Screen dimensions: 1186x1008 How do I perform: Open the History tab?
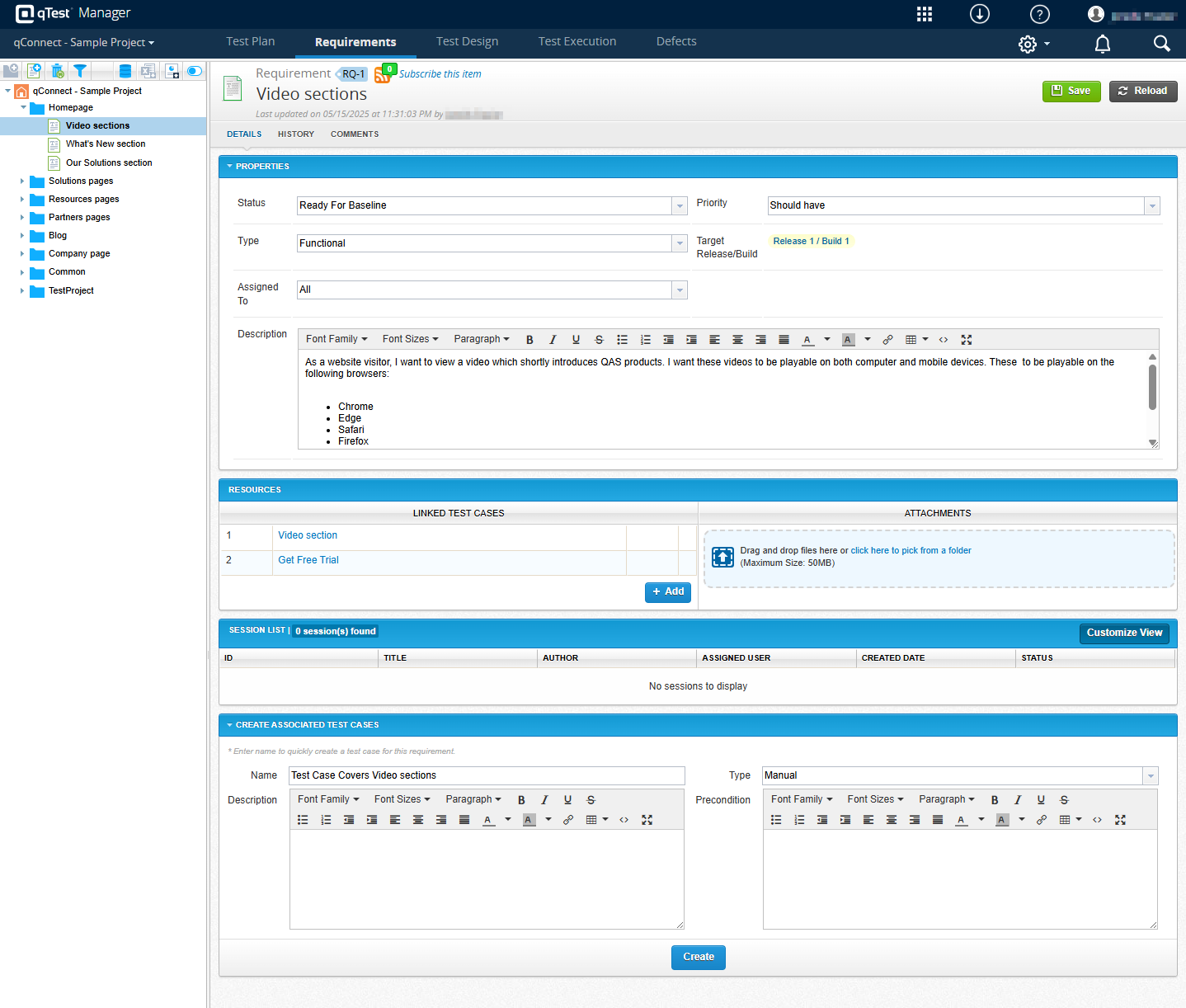coord(295,134)
